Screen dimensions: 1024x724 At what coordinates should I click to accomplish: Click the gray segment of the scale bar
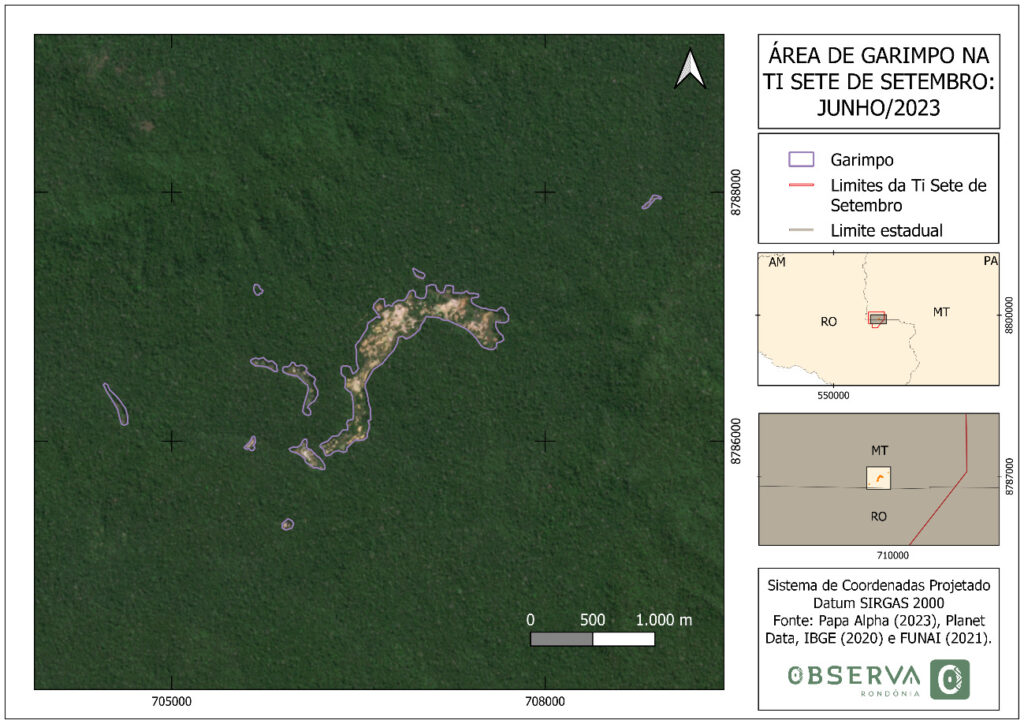coord(561,639)
